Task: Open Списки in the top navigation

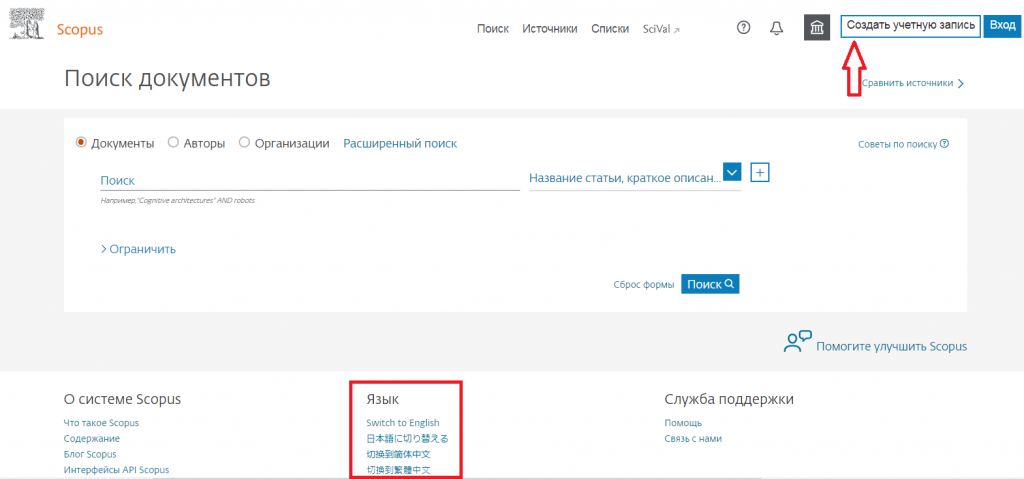Action: [x=610, y=29]
